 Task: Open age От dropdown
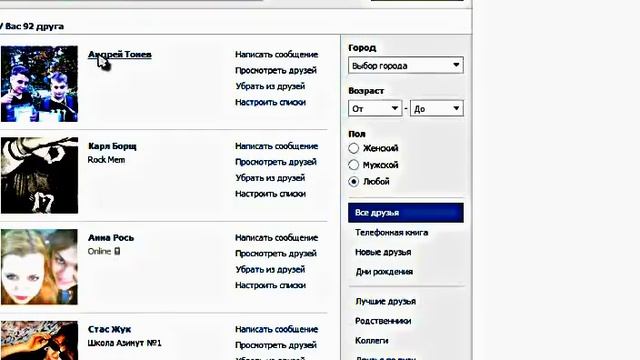[375, 109]
